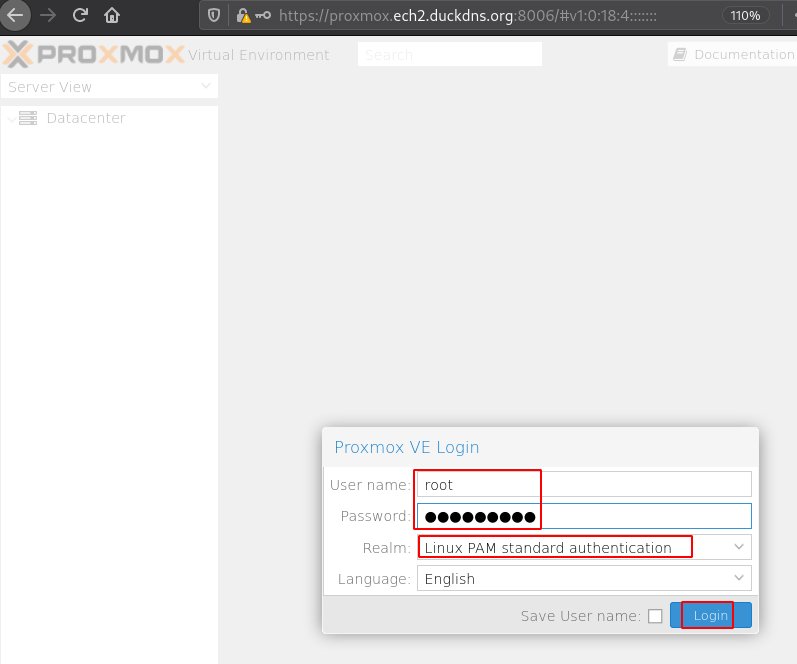
Task: Select the Virtual Environment label text
Action: click(x=259, y=54)
